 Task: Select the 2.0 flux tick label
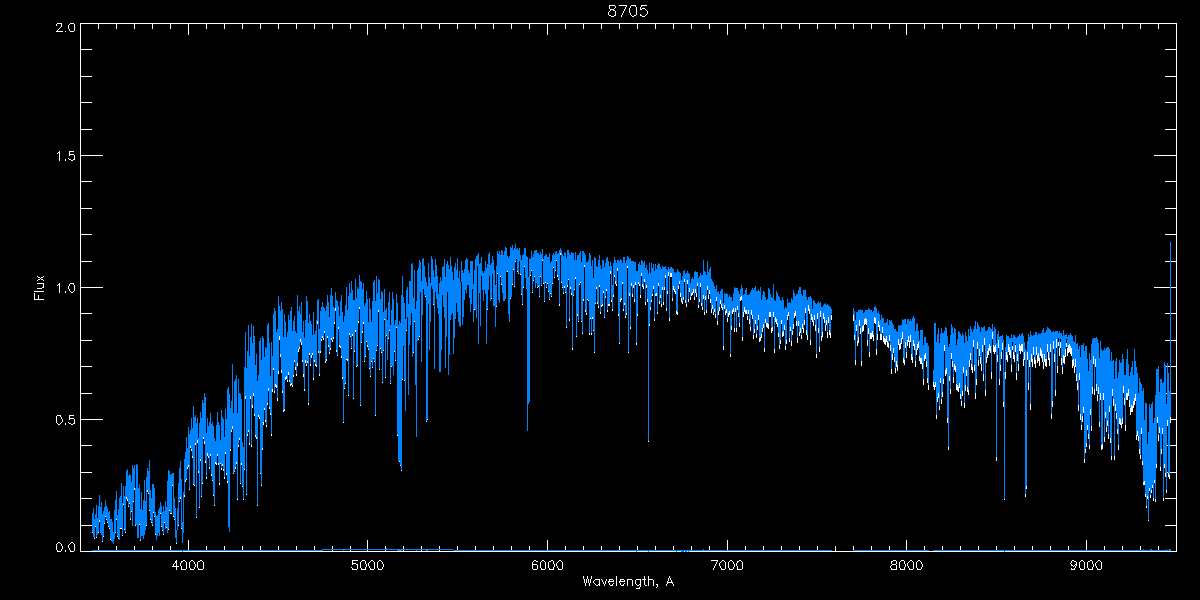pos(62,27)
